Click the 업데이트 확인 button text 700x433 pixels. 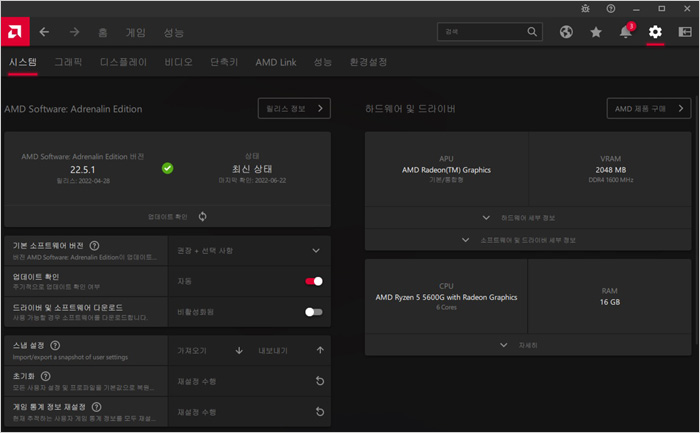[167, 216]
